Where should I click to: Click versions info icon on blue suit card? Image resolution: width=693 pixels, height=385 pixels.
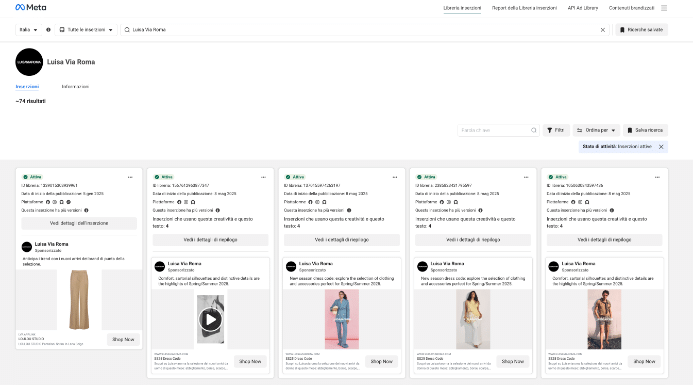click(x=349, y=210)
